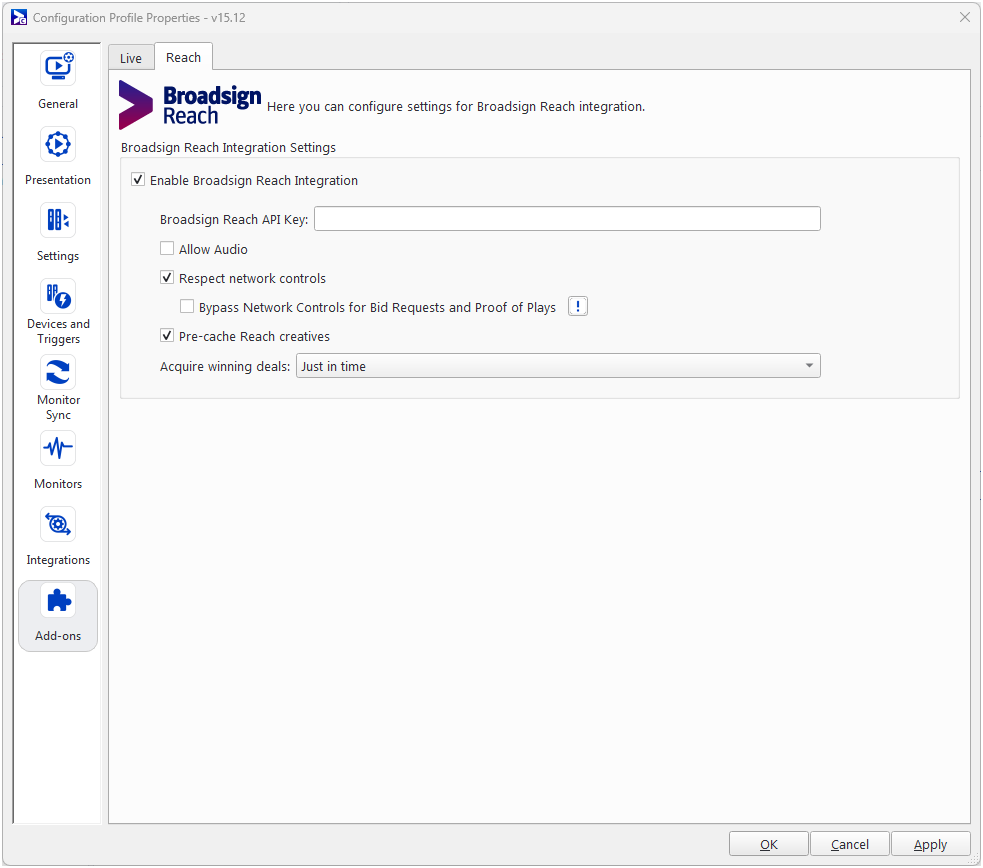Open the Integrations section icon

point(58,524)
